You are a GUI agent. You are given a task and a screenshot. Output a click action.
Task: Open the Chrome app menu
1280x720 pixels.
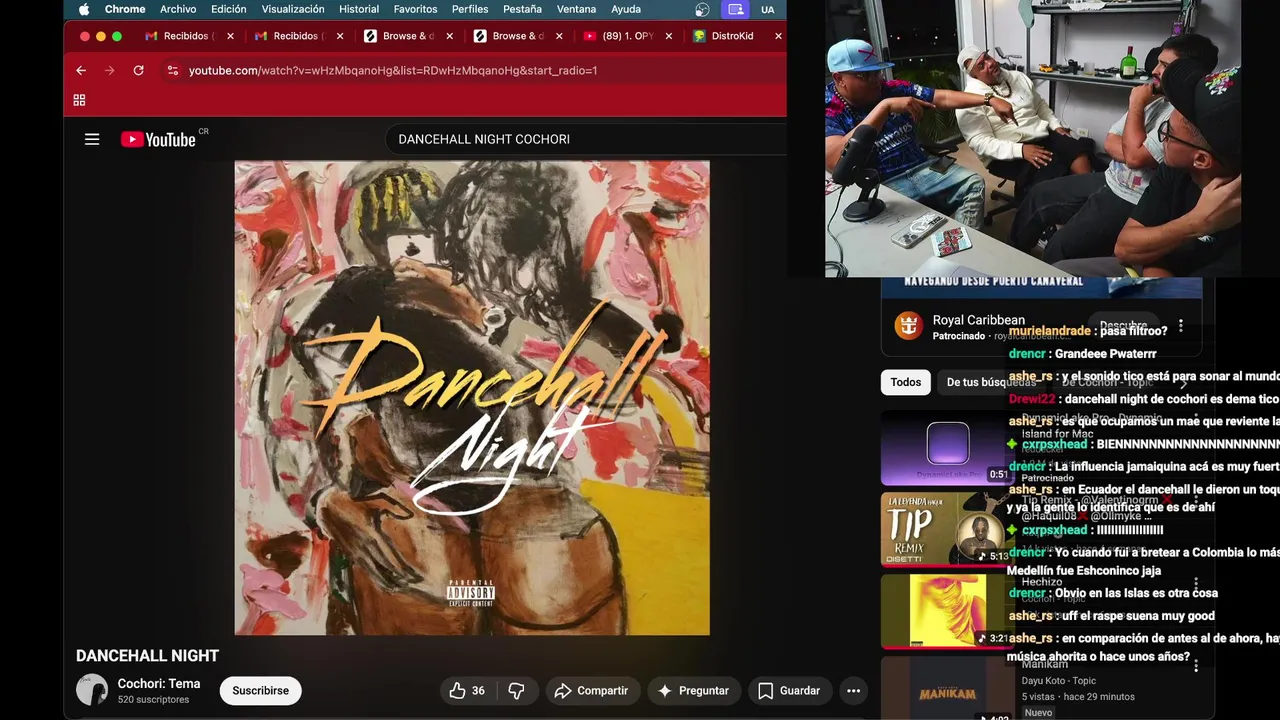[125, 9]
